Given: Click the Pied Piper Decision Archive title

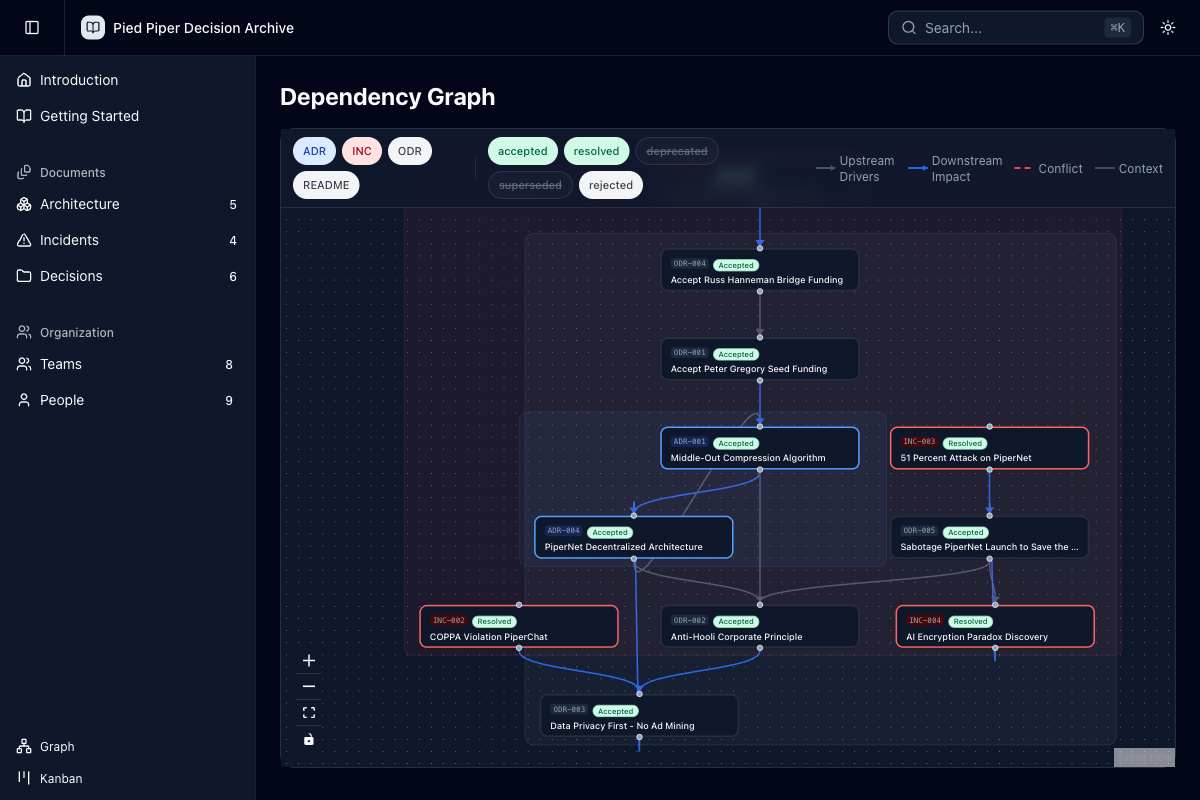Looking at the screenshot, I should (203, 28).
